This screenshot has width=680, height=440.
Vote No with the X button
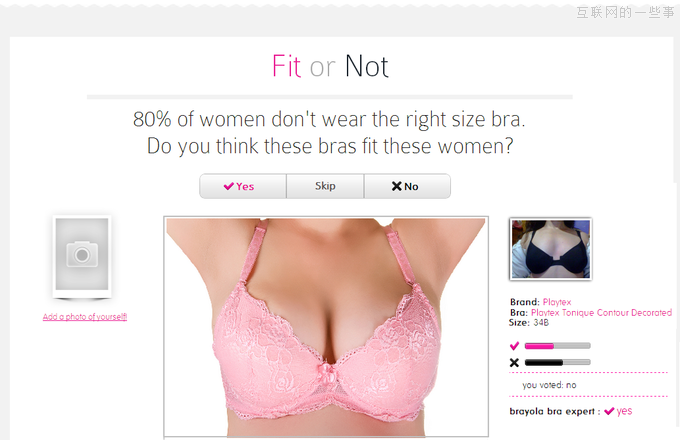coord(407,186)
